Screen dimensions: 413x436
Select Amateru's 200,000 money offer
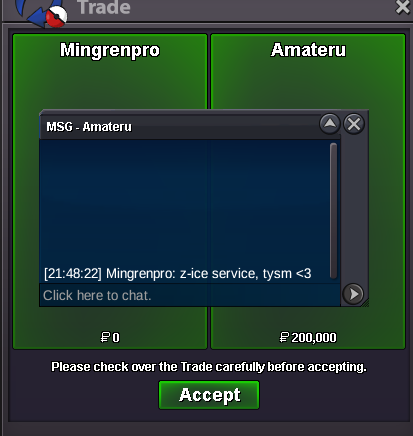pos(314,338)
